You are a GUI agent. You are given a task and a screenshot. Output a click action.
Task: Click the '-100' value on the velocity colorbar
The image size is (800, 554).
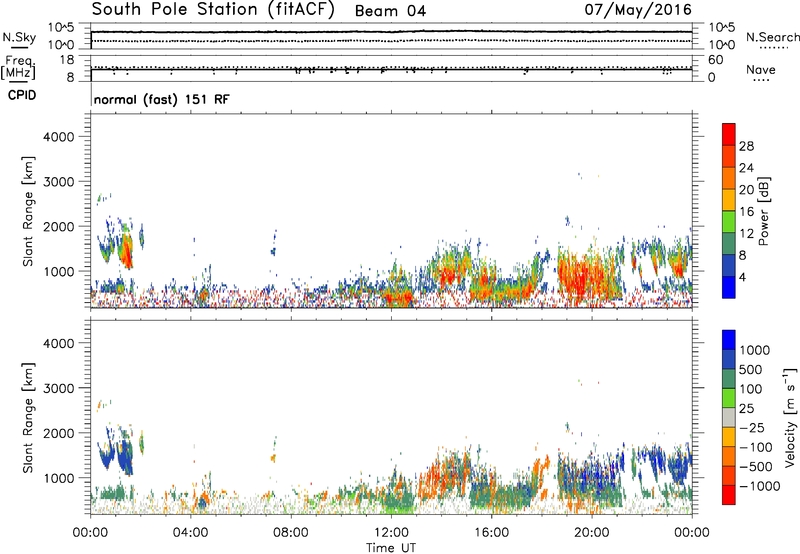point(756,447)
